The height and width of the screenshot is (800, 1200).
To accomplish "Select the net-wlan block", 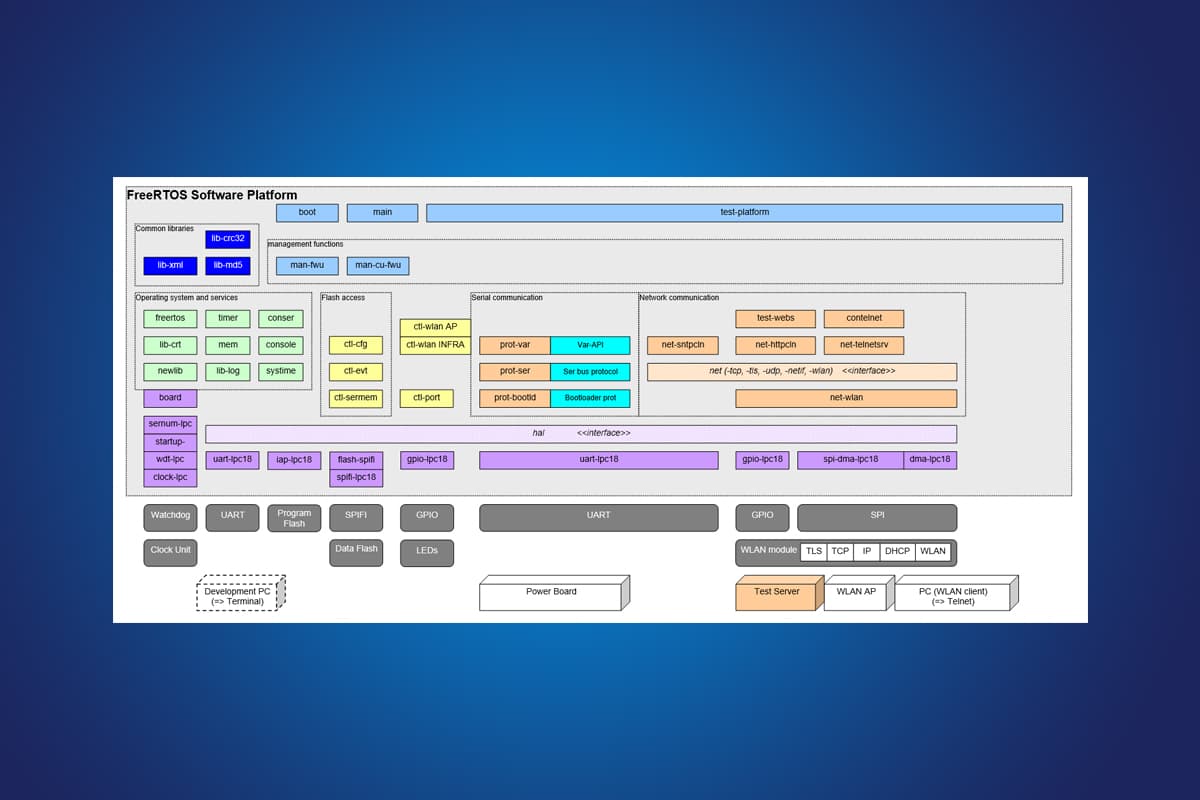I will [x=846, y=398].
